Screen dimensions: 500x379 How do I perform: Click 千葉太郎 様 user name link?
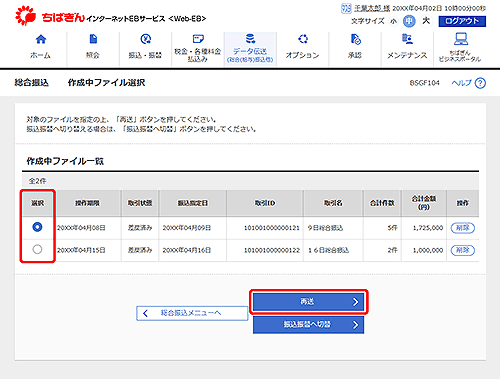372,8
